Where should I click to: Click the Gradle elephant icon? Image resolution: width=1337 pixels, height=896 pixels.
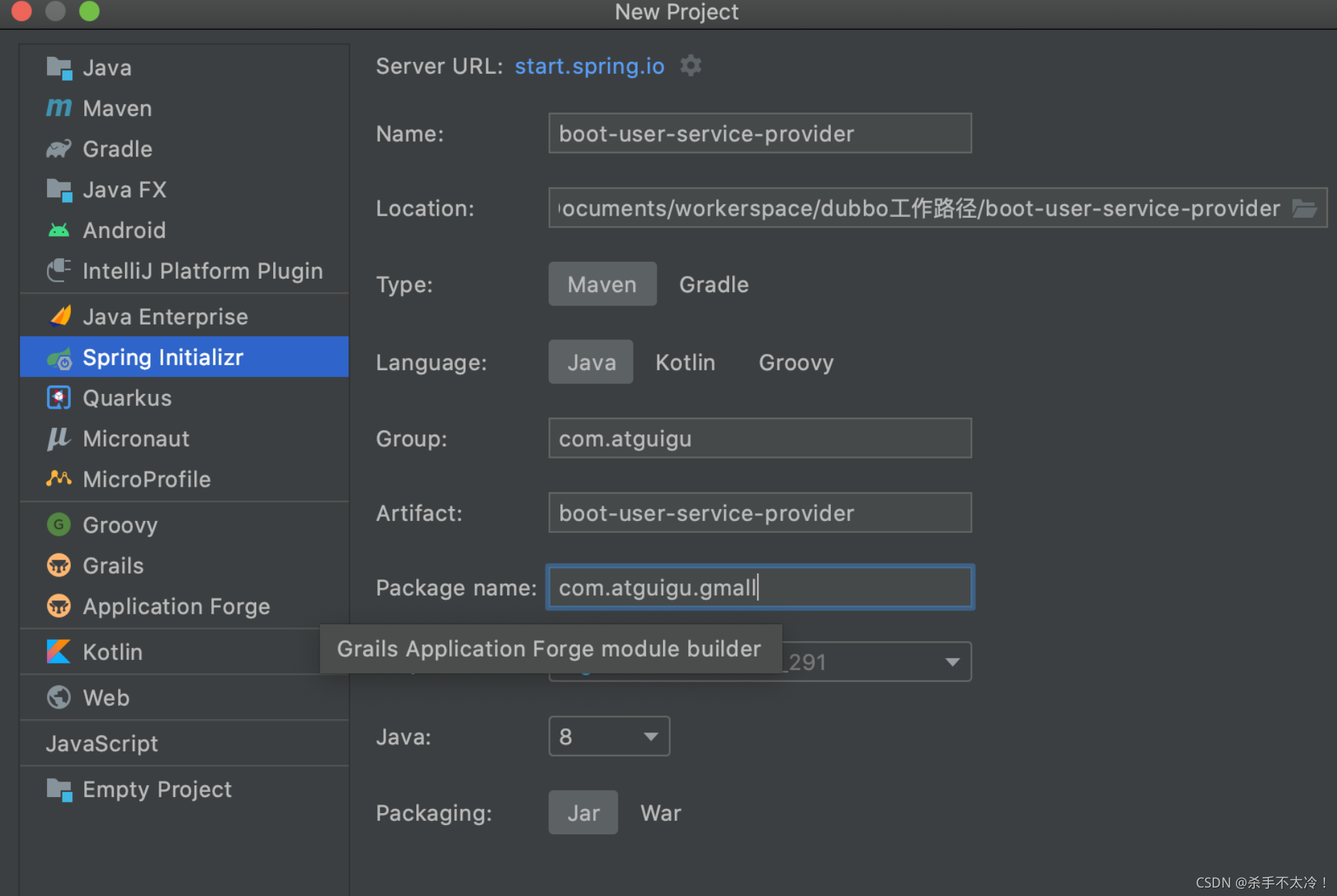[59, 149]
